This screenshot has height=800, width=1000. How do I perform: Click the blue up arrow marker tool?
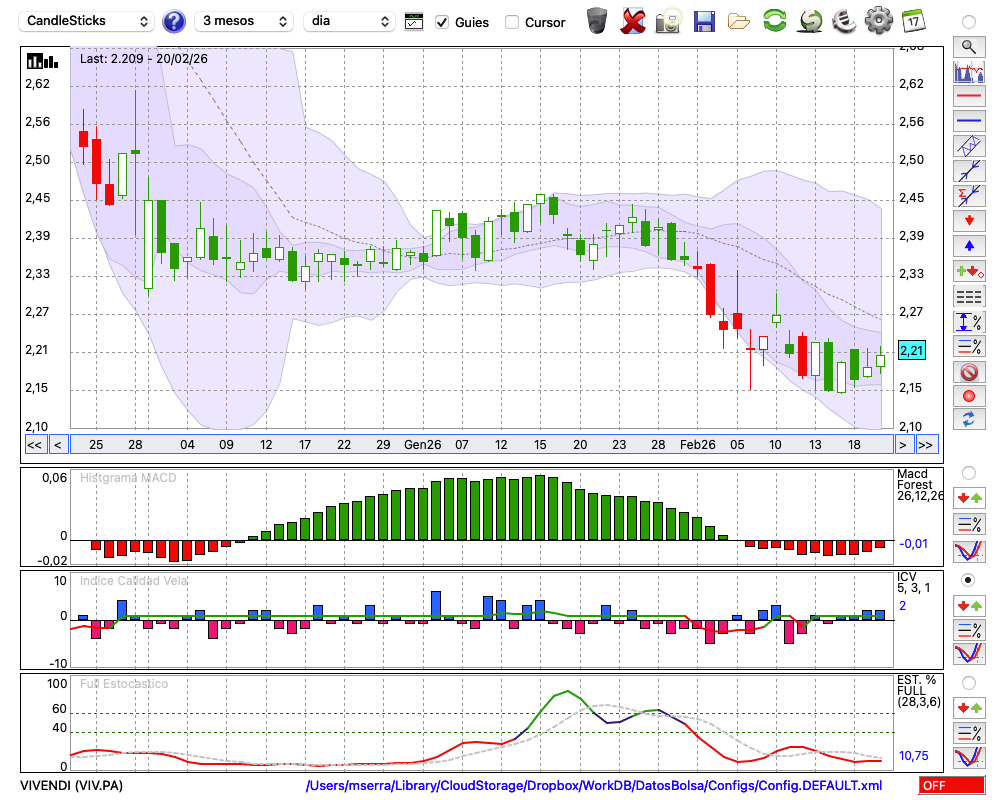(x=968, y=246)
